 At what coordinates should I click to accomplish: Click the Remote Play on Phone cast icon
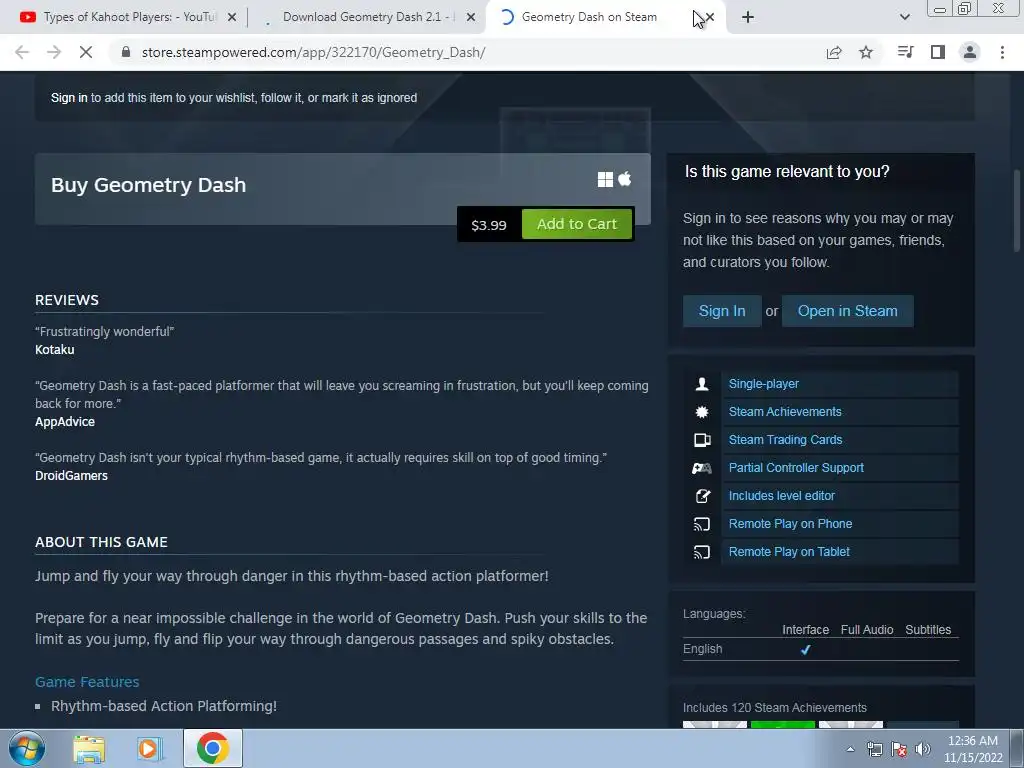702,524
